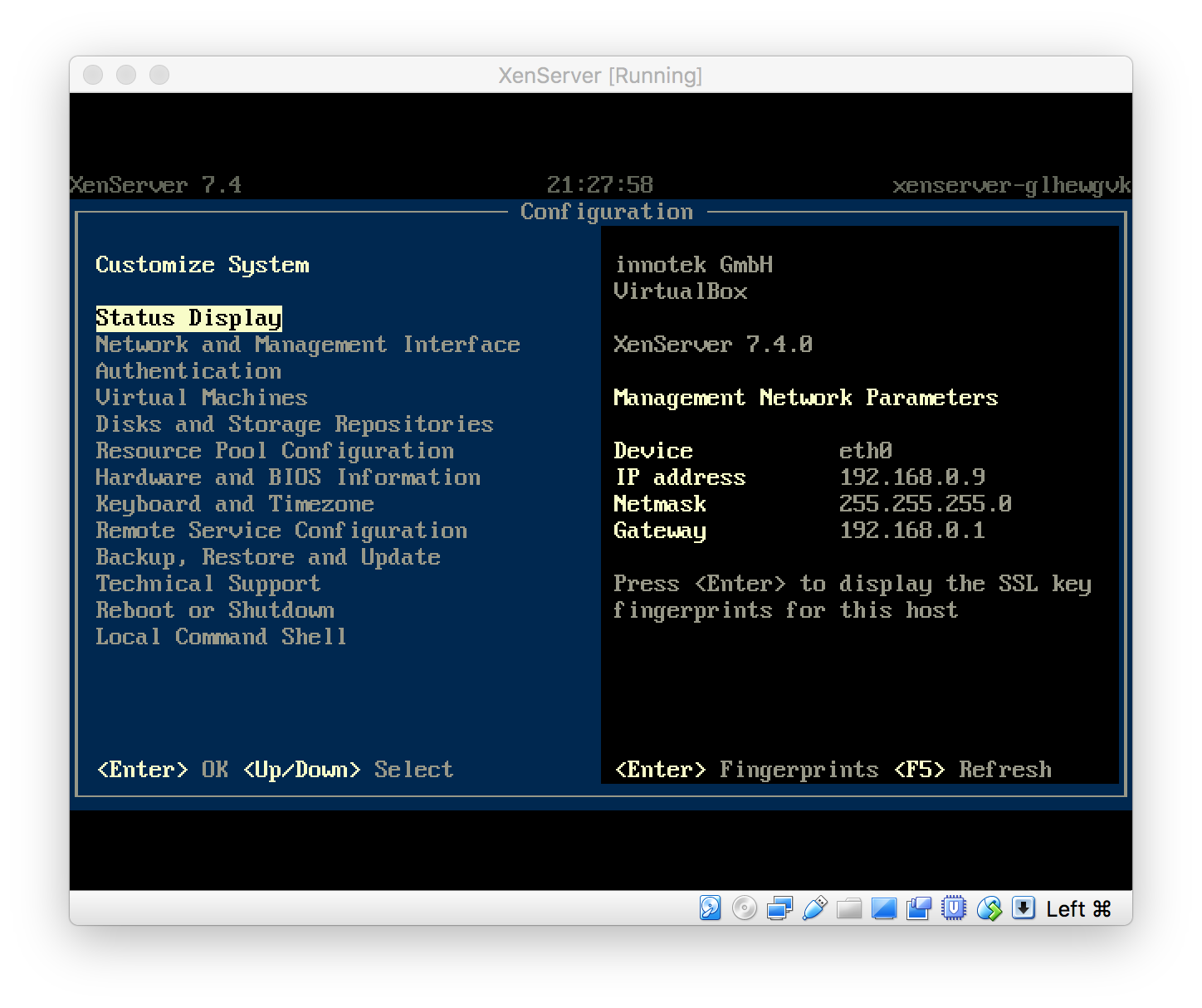Click the Gateway label
Screen dimensions: 1202x1008
(x=660, y=531)
